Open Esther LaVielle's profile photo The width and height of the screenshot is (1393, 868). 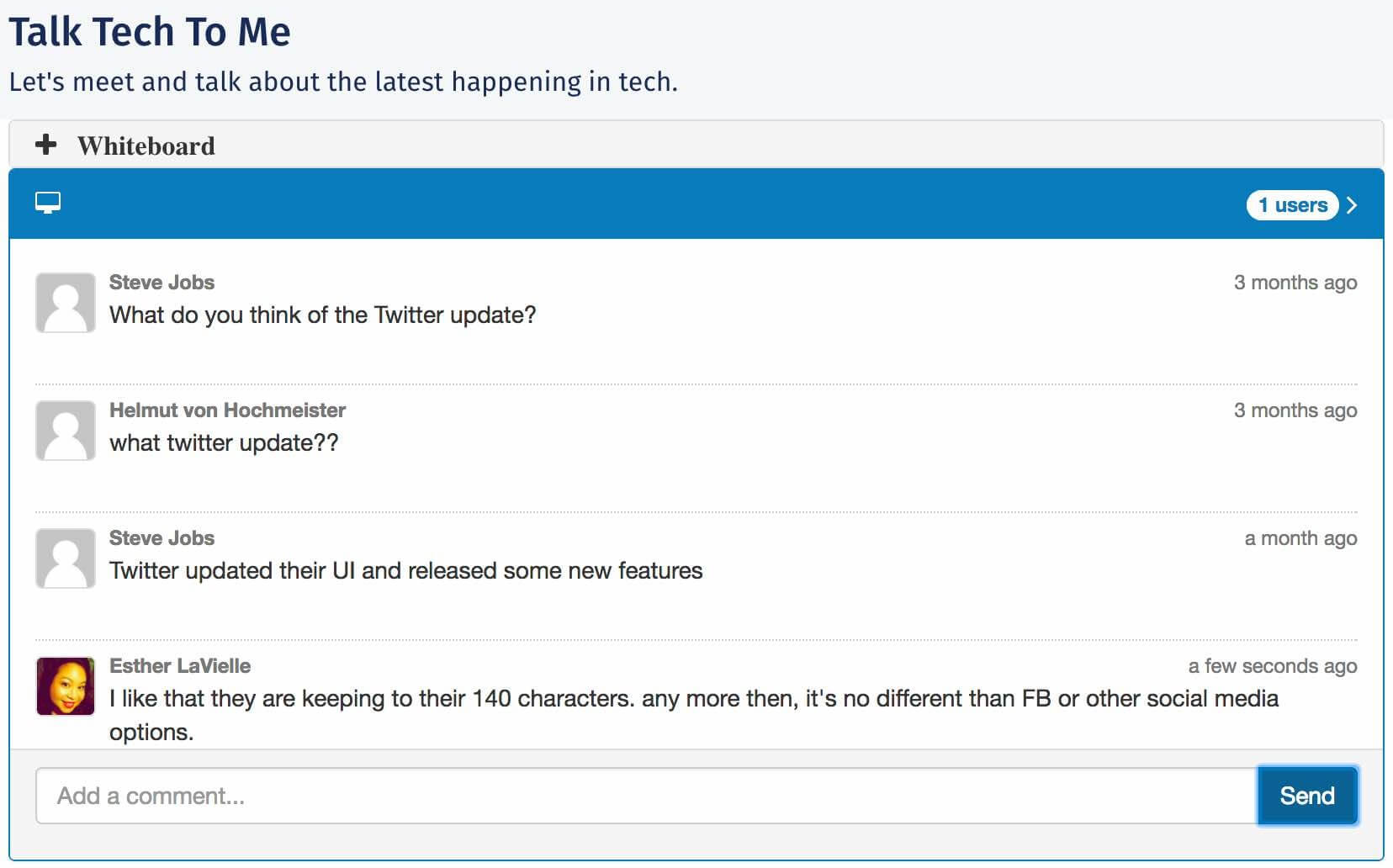tap(66, 686)
